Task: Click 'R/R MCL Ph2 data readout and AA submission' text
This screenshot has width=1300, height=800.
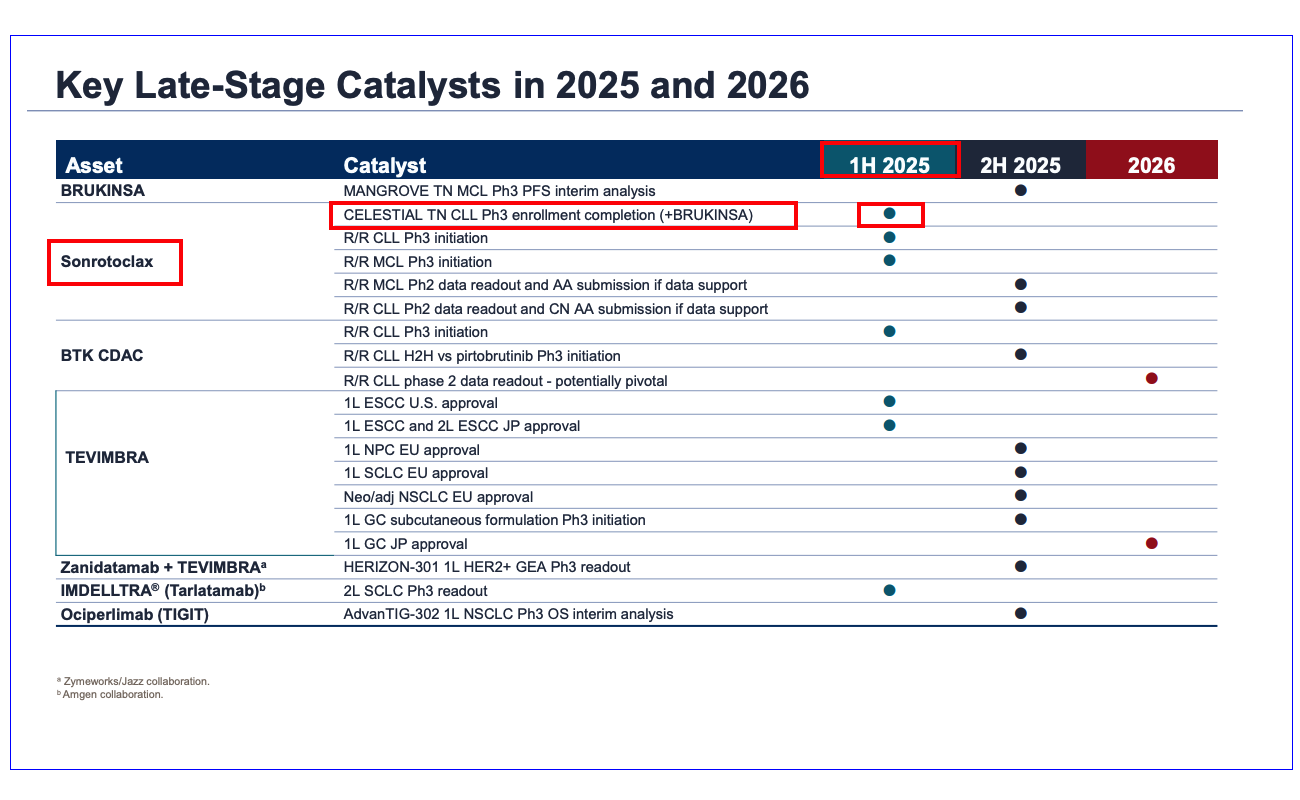Action: click(x=545, y=286)
